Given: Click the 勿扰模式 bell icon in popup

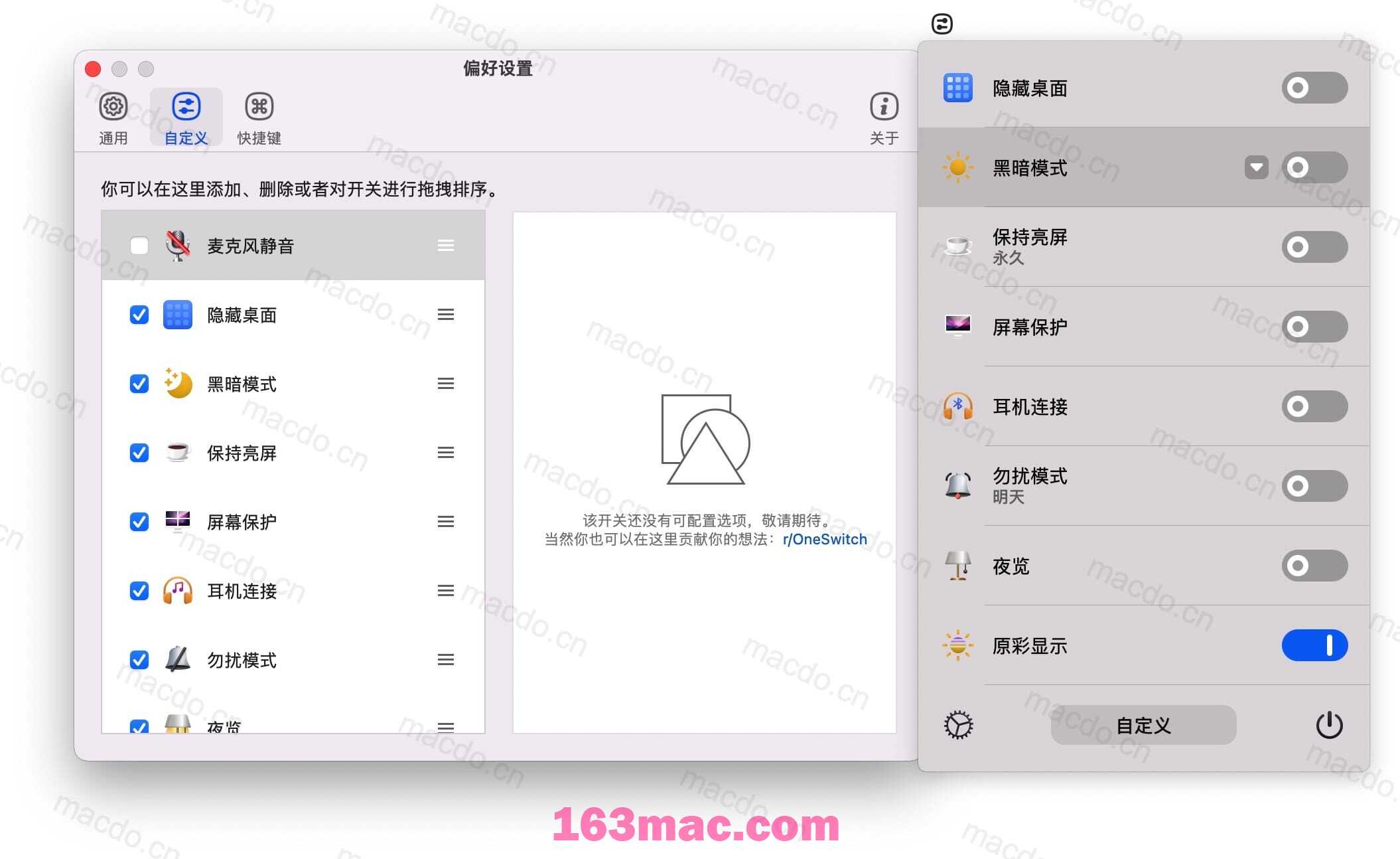Looking at the screenshot, I should coord(957,485).
